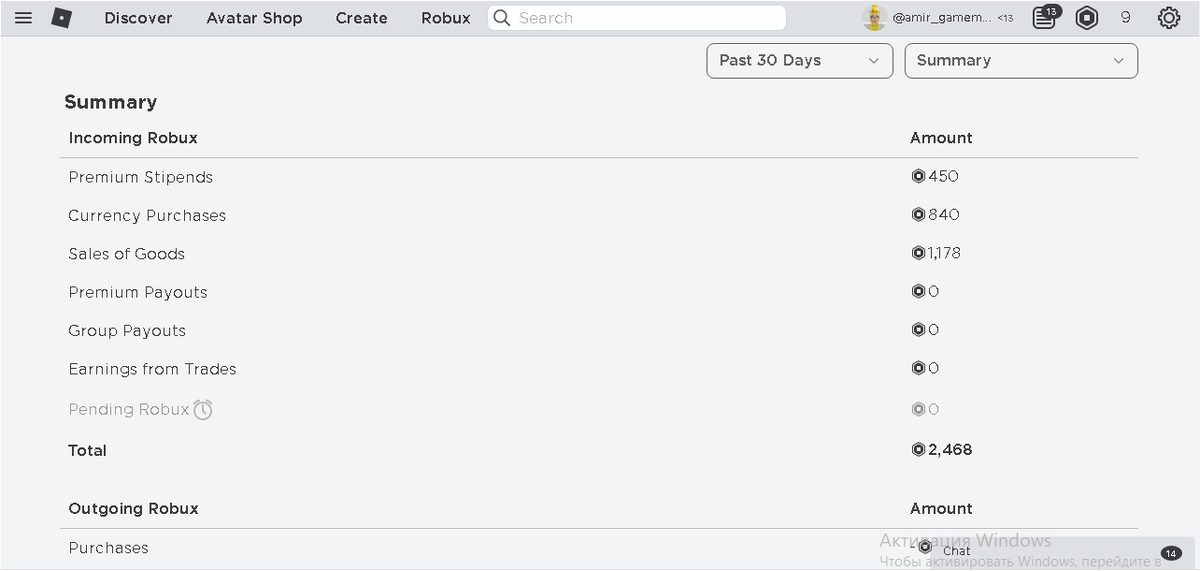Viewport: 1200px width, 571px height.
Task: Click the Outgoing Robux column header
Action: click(x=133, y=508)
